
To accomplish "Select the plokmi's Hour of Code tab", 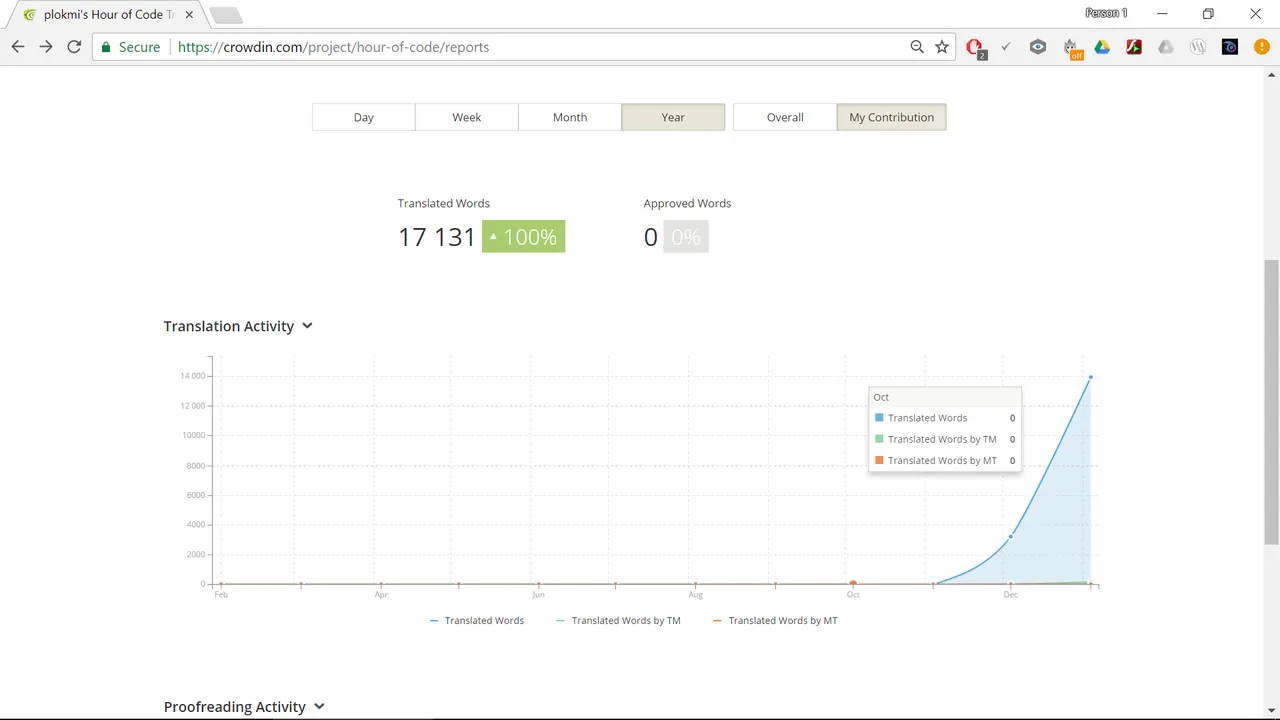I will pyautogui.click(x=108, y=15).
